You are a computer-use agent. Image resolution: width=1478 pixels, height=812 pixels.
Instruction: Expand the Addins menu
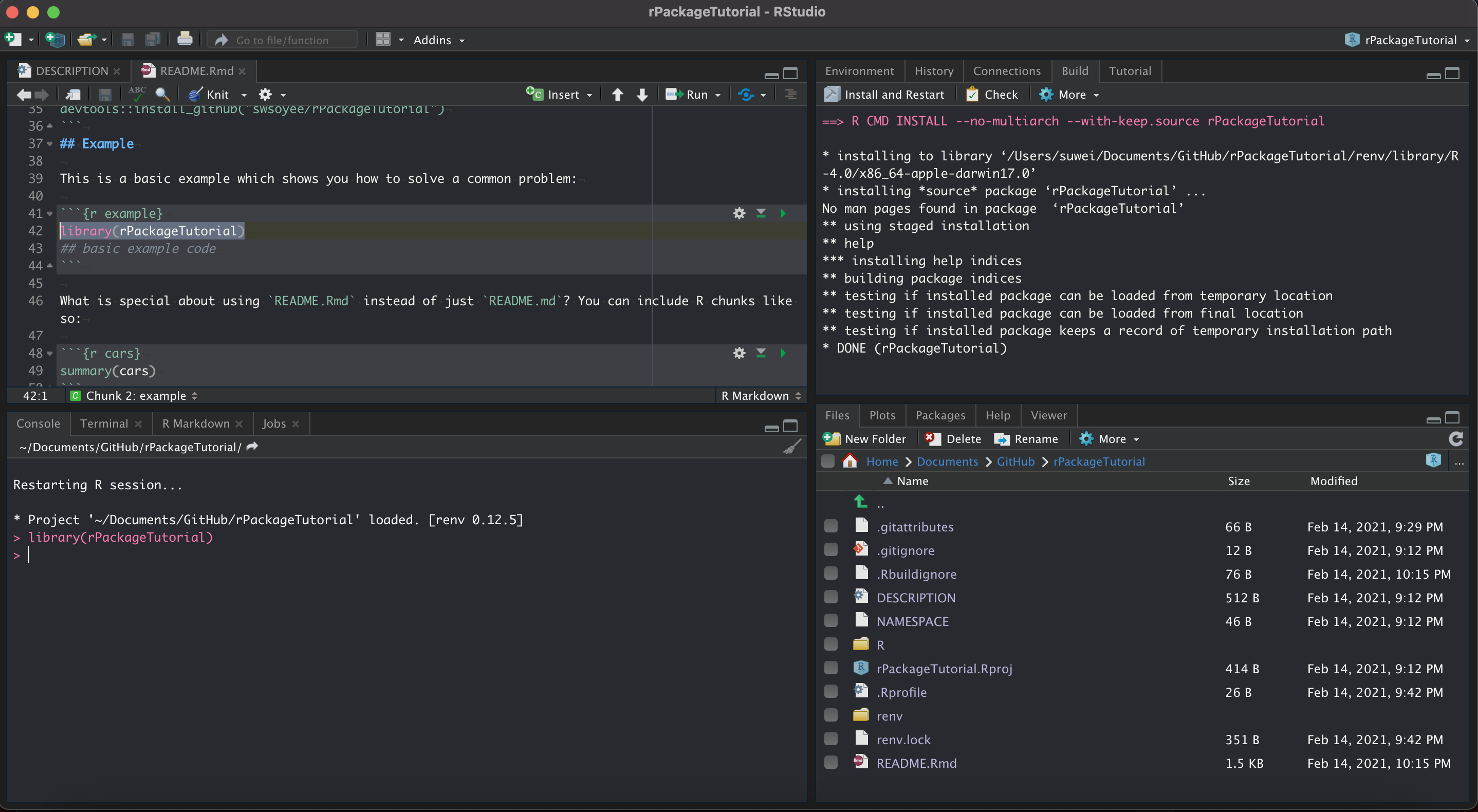438,40
